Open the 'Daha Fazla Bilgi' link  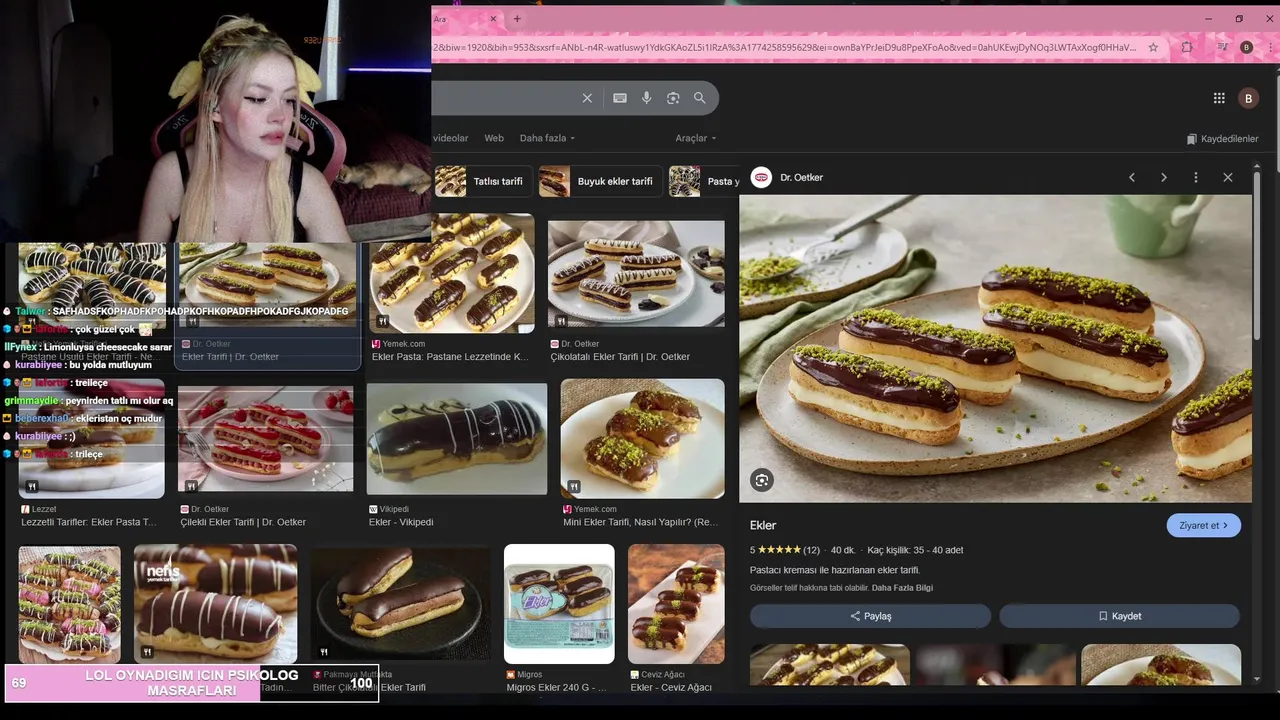902,588
